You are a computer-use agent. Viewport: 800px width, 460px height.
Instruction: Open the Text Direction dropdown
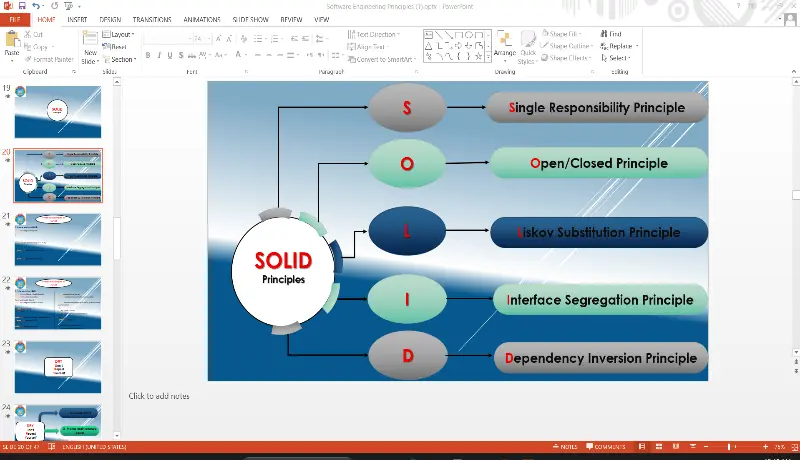point(374,34)
